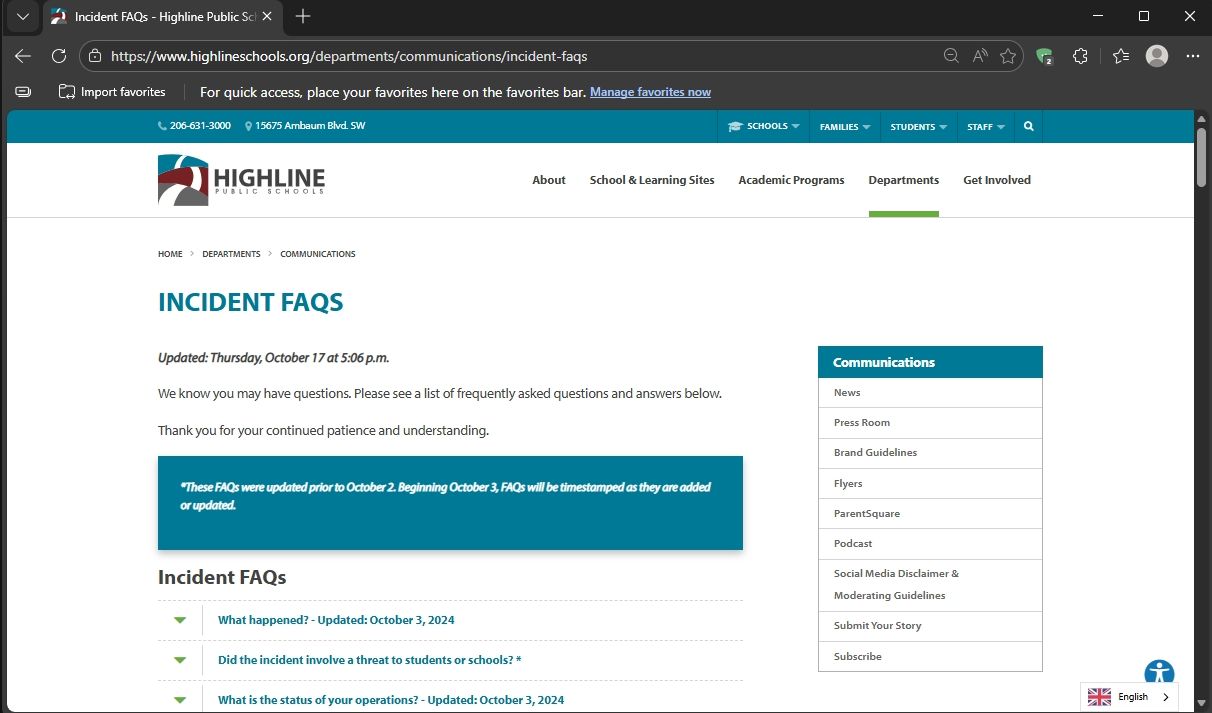This screenshot has height=713, width=1212.
Task: Expand the What happened? FAQ arrow
Action: pyautogui.click(x=180, y=620)
